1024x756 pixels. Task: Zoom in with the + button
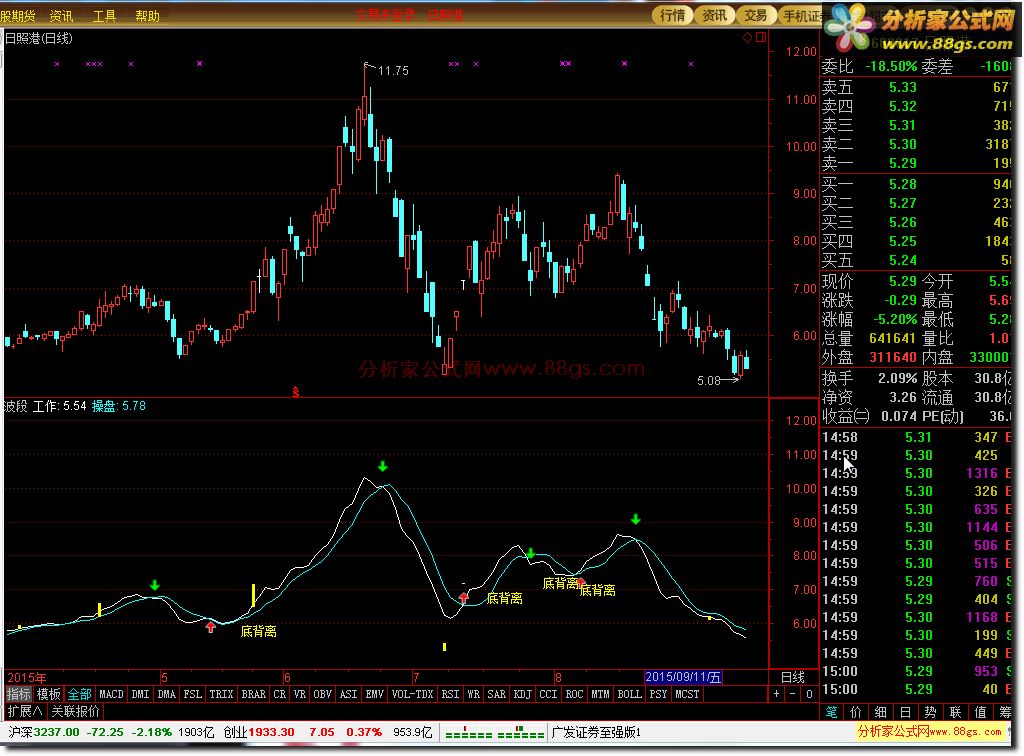(x=776, y=694)
